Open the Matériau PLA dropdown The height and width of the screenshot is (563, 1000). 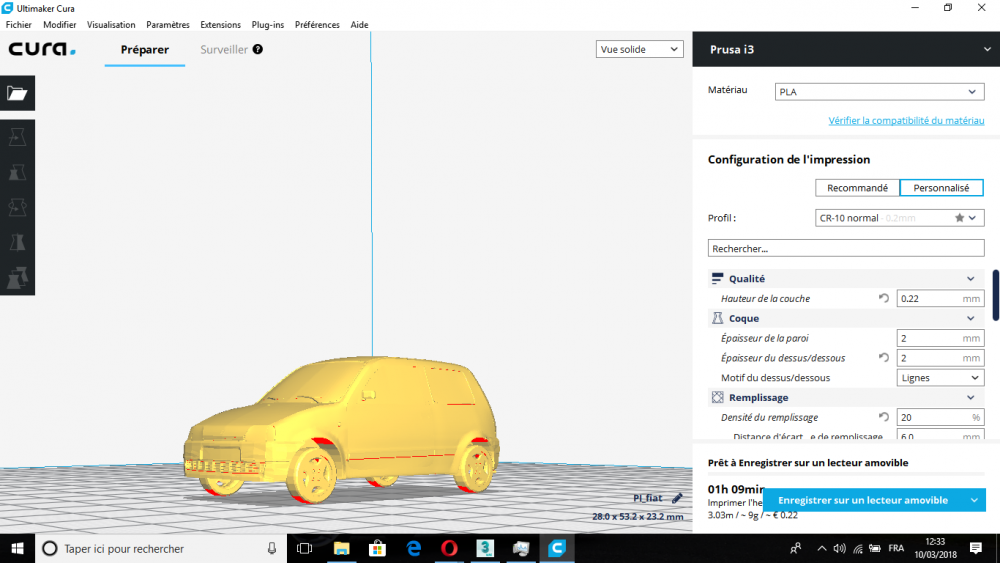click(879, 92)
